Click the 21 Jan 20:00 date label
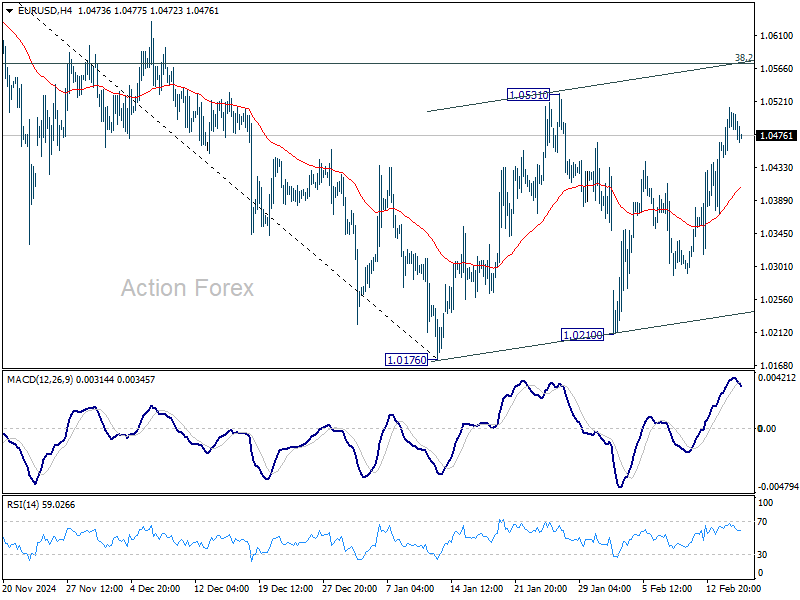Screen dimensions: 800x600 (x=540, y=588)
